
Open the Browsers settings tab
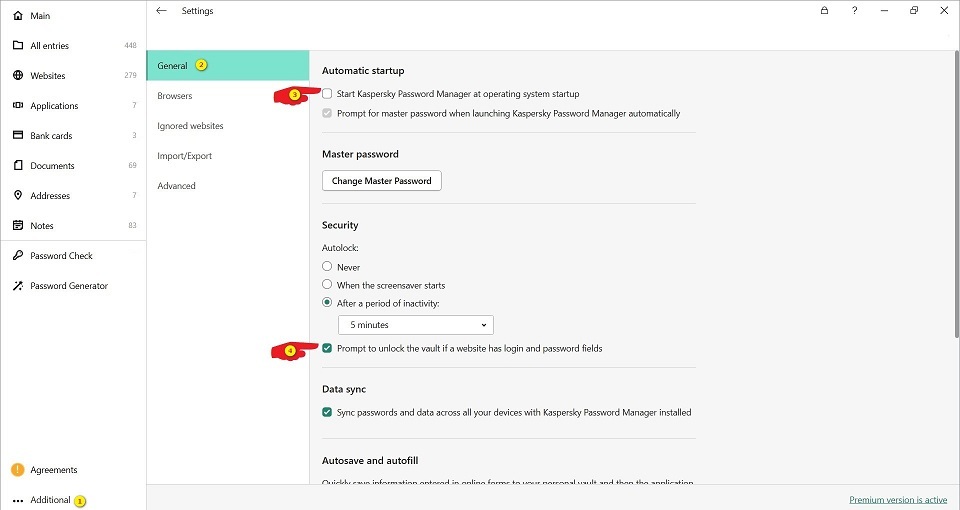228,96
